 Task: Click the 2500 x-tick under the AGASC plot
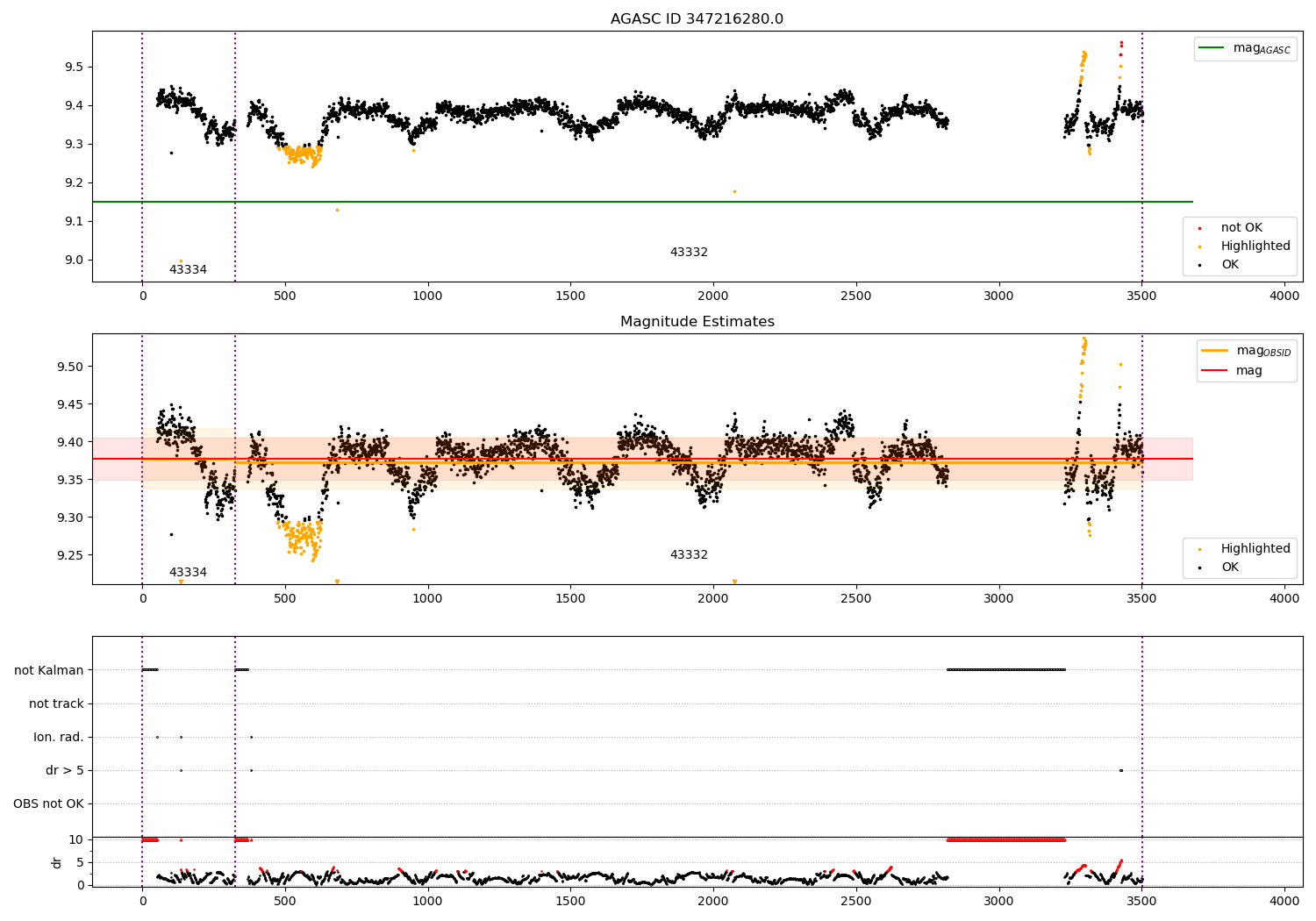(856, 296)
